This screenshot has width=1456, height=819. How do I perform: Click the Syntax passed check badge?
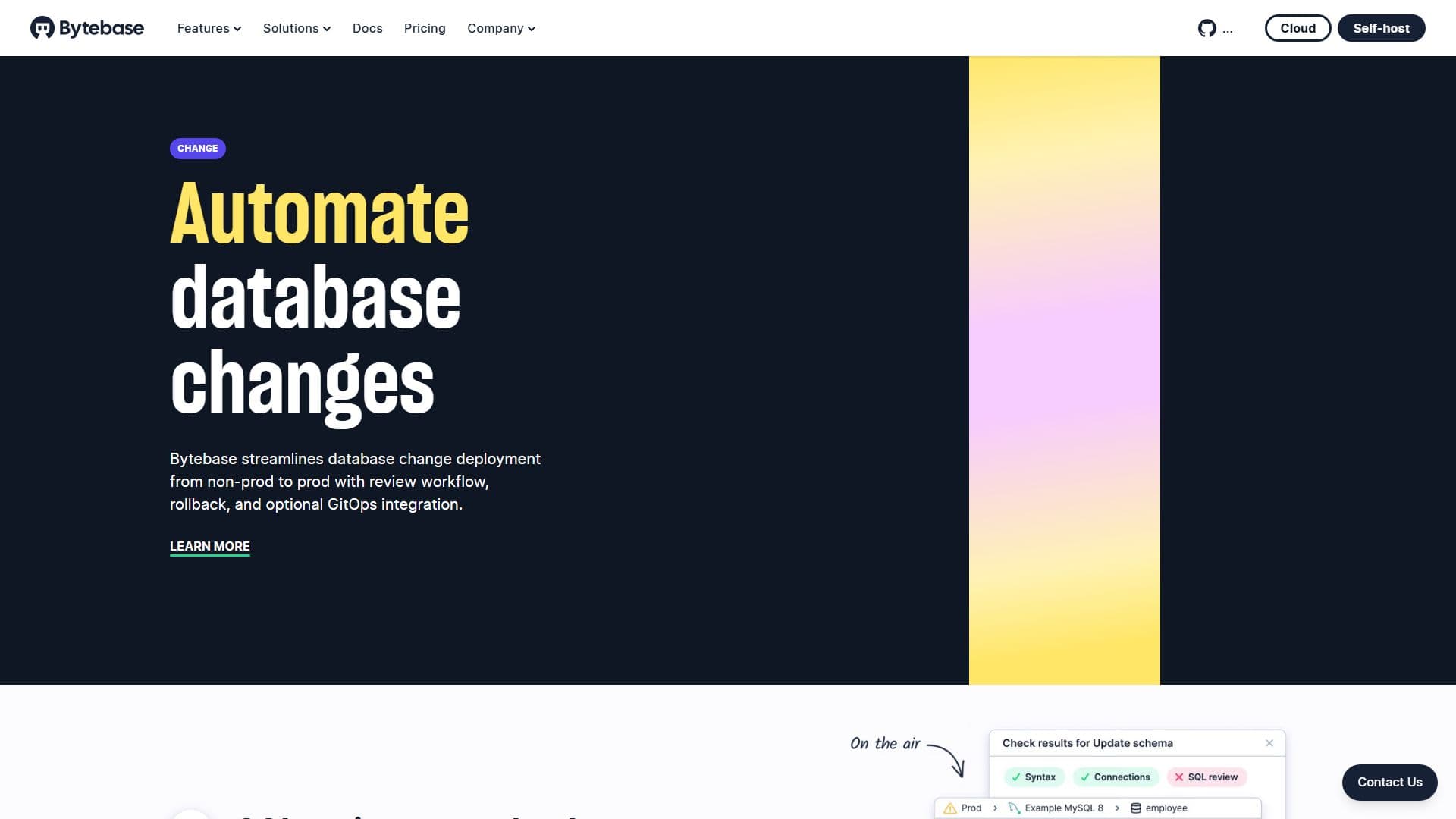1034,777
